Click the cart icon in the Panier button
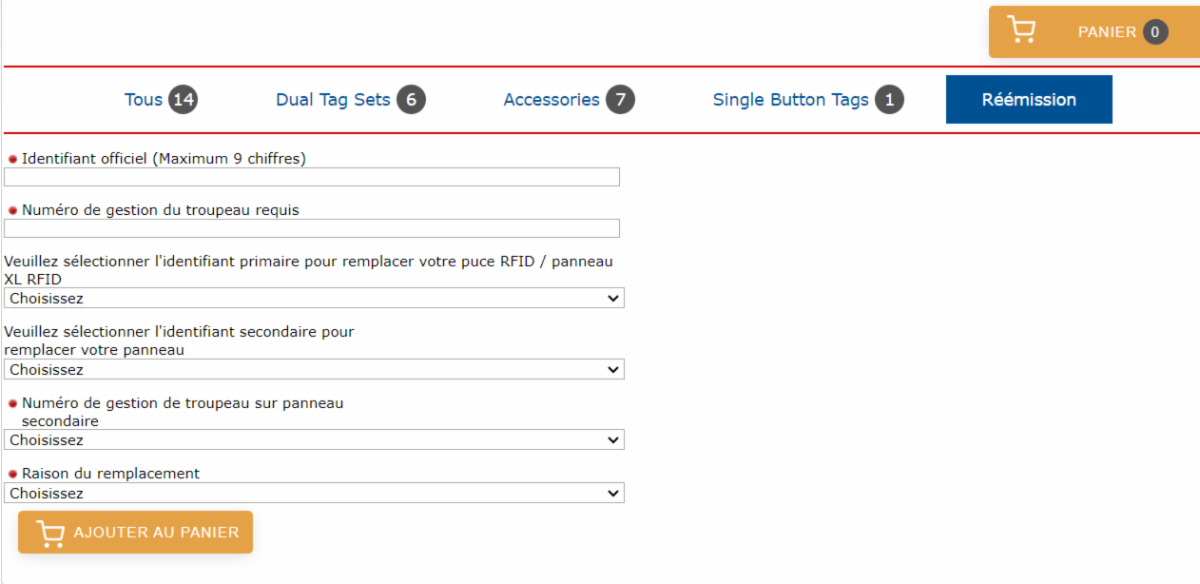Viewport: 1200px width, 584px height. (1021, 31)
